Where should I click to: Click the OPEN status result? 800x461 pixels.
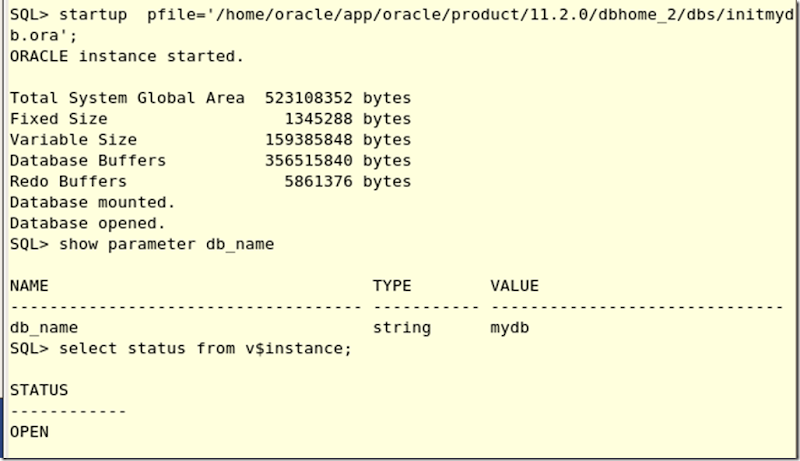point(29,431)
